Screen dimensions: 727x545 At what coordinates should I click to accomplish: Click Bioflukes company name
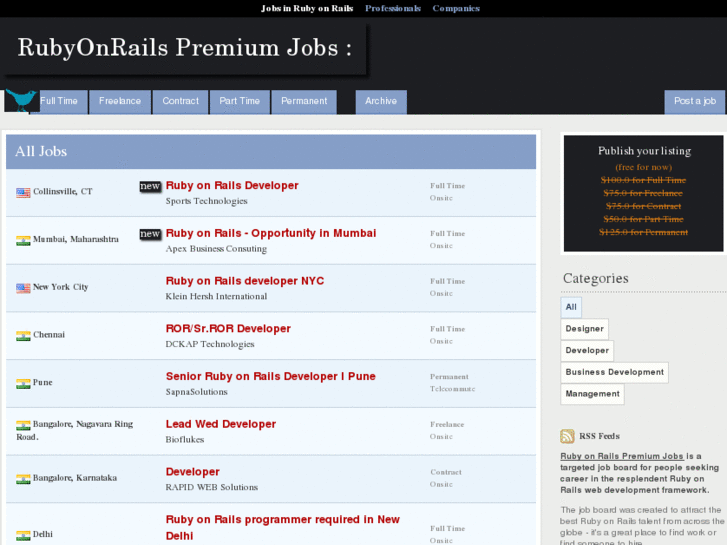point(185,440)
